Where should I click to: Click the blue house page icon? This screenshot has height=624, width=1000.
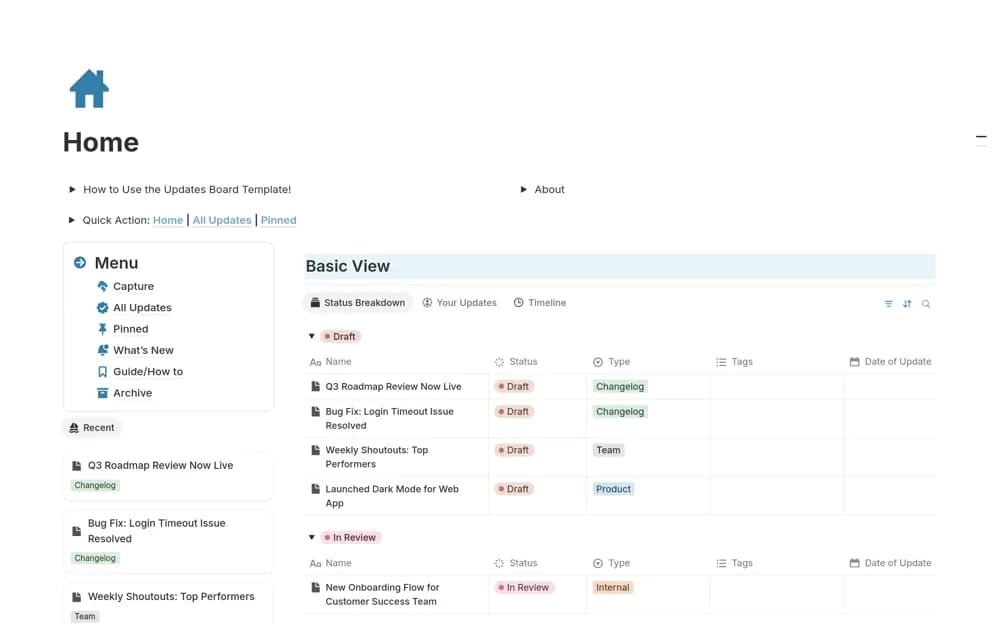[x=89, y=88]
